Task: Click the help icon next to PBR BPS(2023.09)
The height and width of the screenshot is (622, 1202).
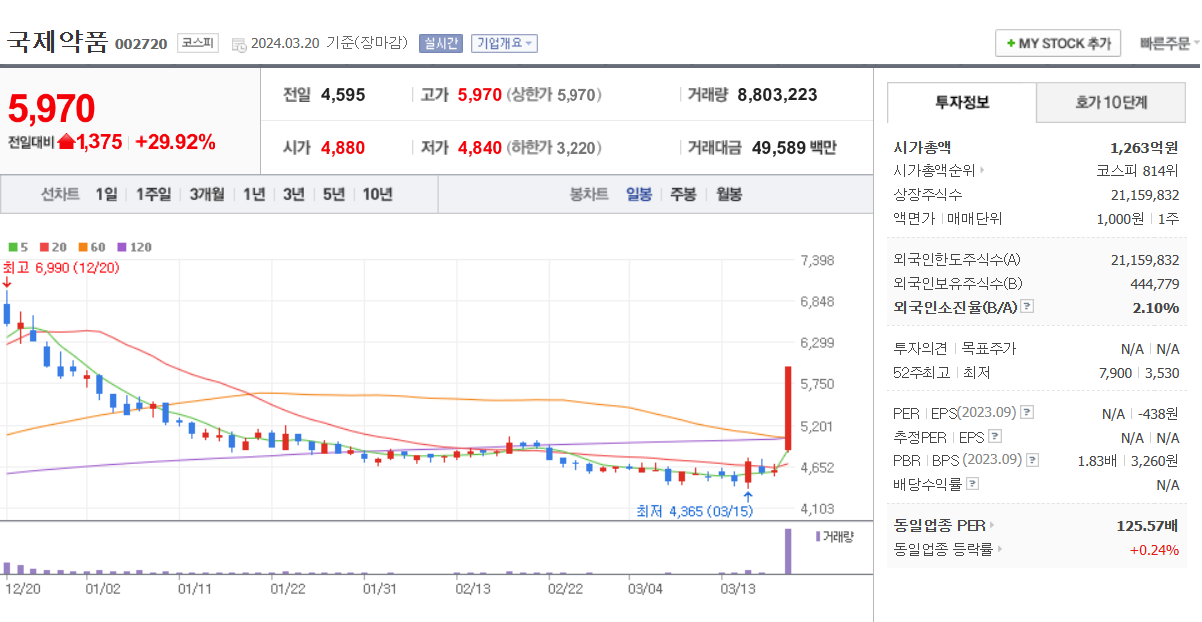Action: pyautogui.click(x=1033, y=460)
